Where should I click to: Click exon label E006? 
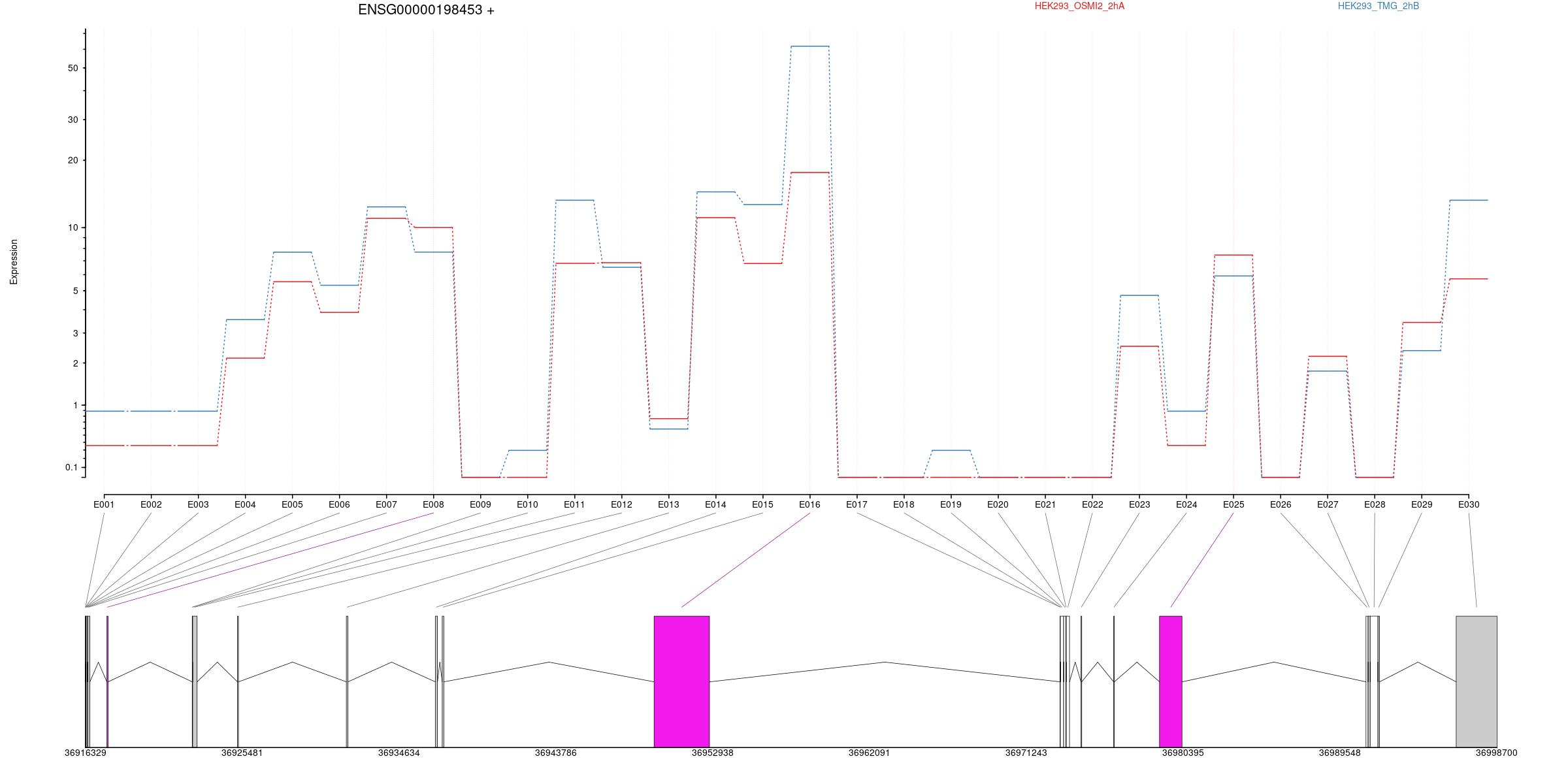coord(339,504)
